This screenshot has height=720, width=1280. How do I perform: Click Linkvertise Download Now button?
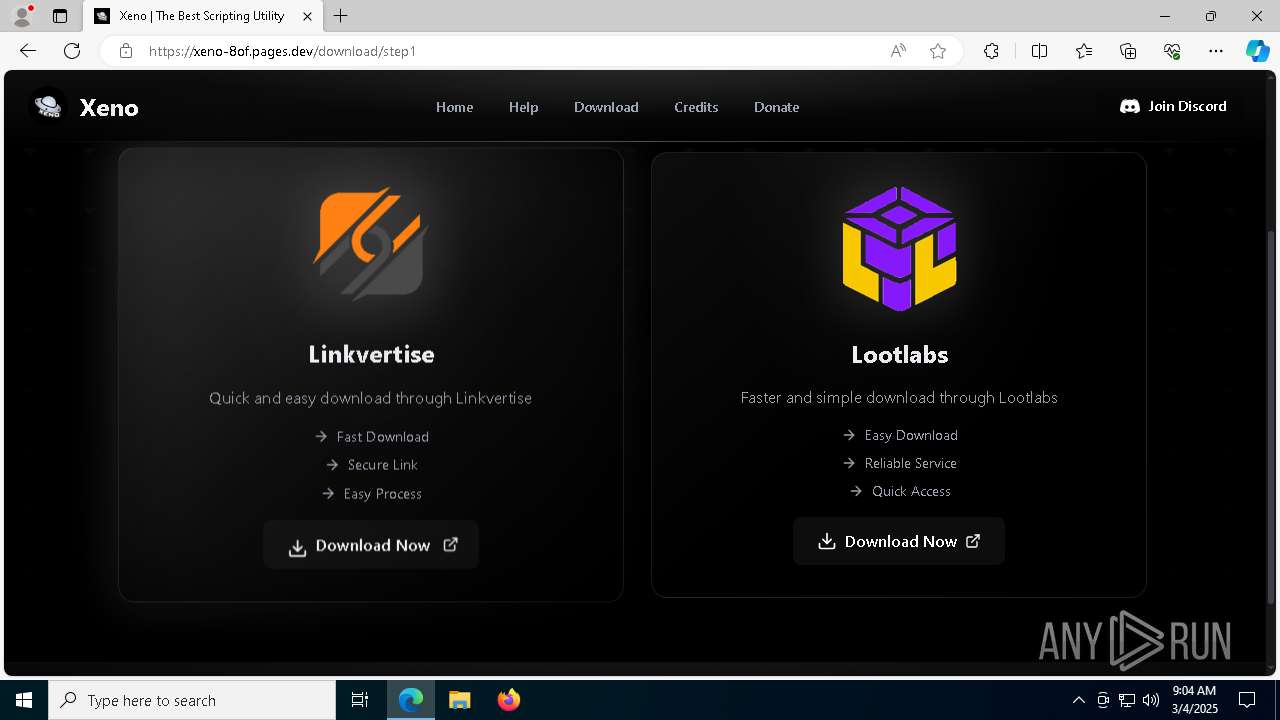371,545
